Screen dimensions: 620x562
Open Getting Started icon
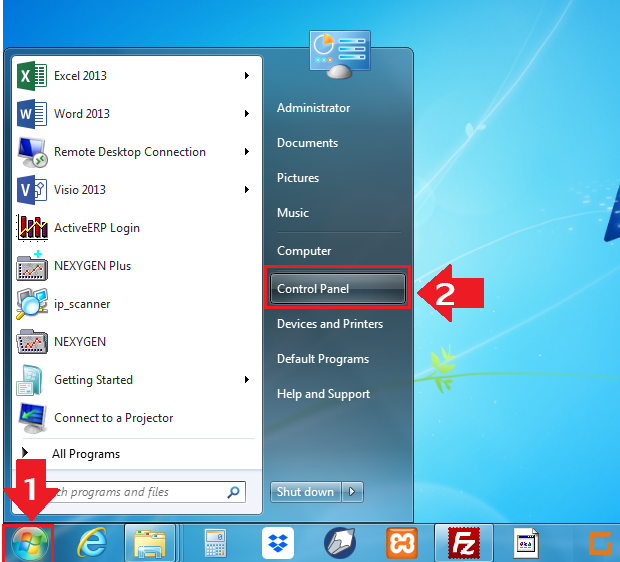(30, 380)
